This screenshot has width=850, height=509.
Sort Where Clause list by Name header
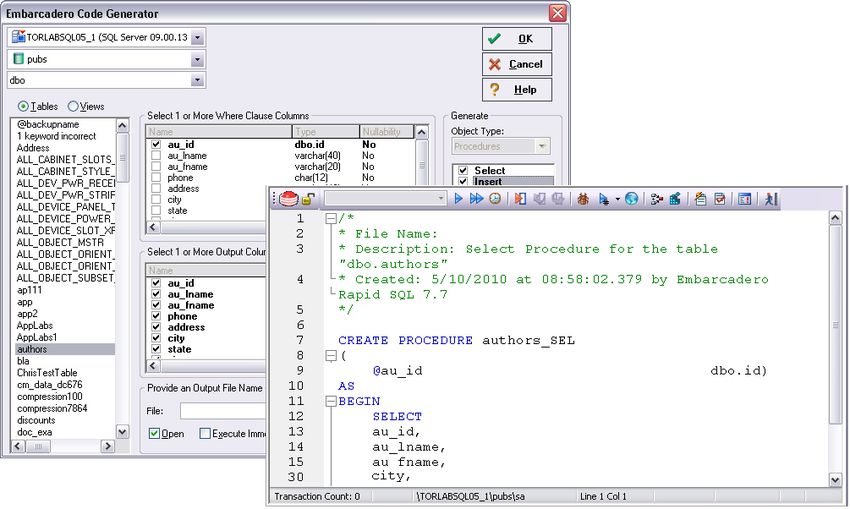219,132
